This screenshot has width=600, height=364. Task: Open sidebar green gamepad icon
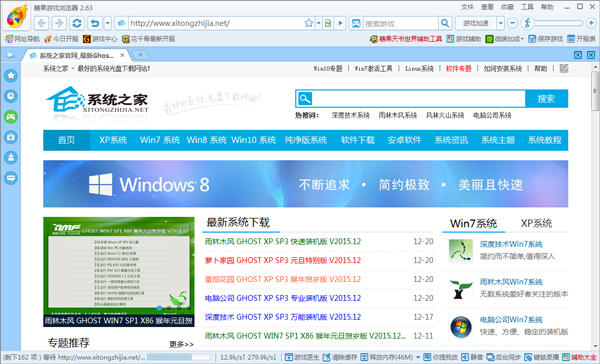pos(11,117)
